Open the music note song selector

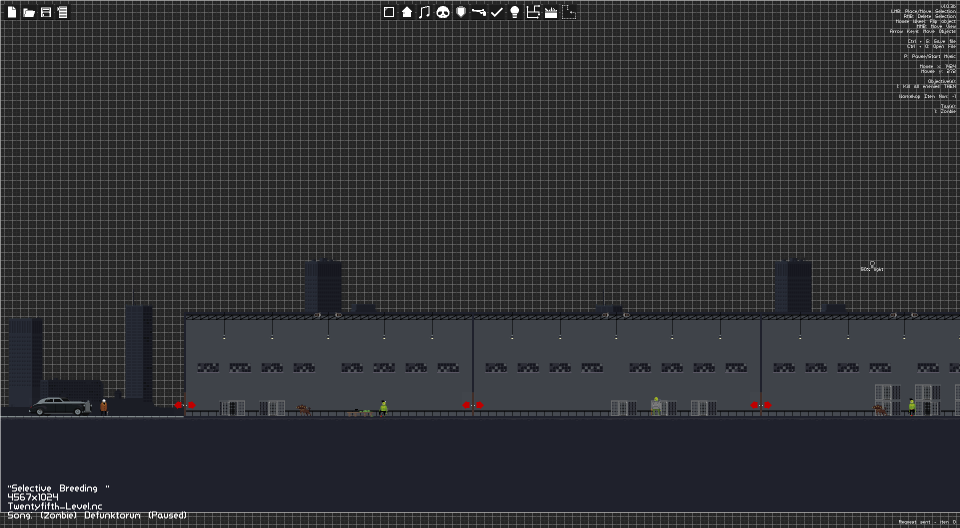tap(424, 12)
